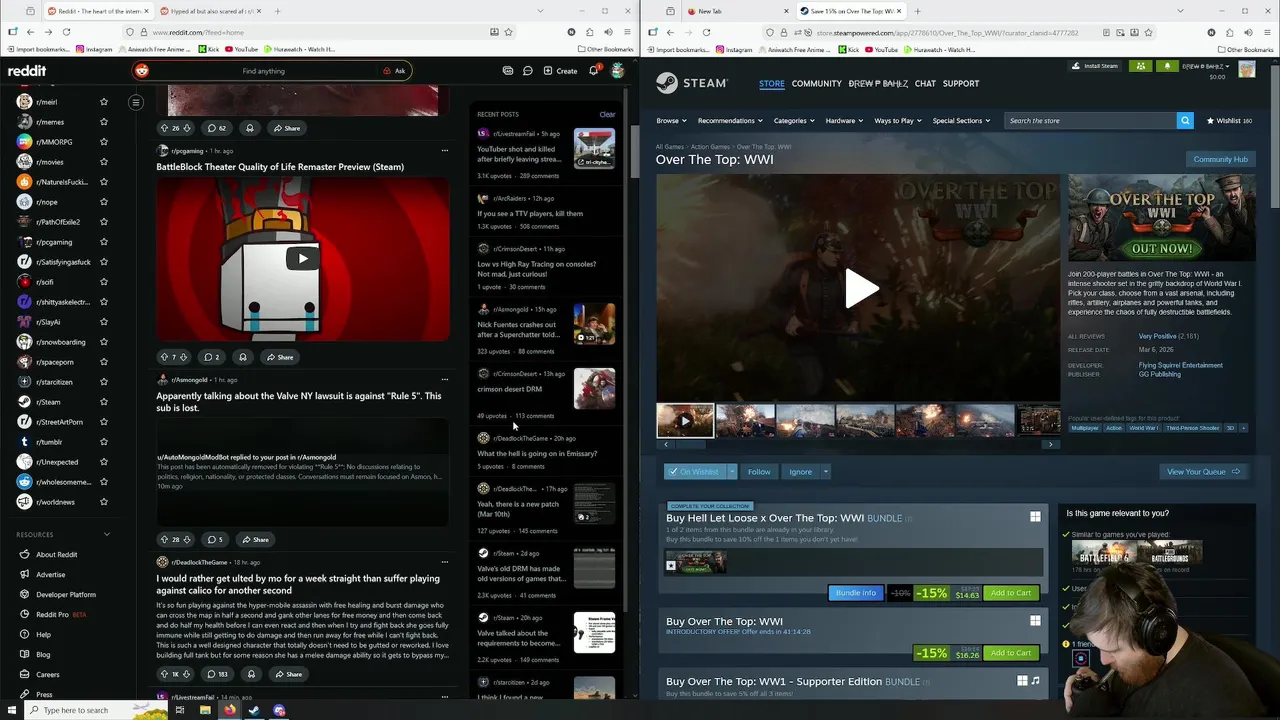Favorite r/worldnews with star toggle
Image resolution: width=1280 pixels, height=720 pixels.
(x=104, y=502)
